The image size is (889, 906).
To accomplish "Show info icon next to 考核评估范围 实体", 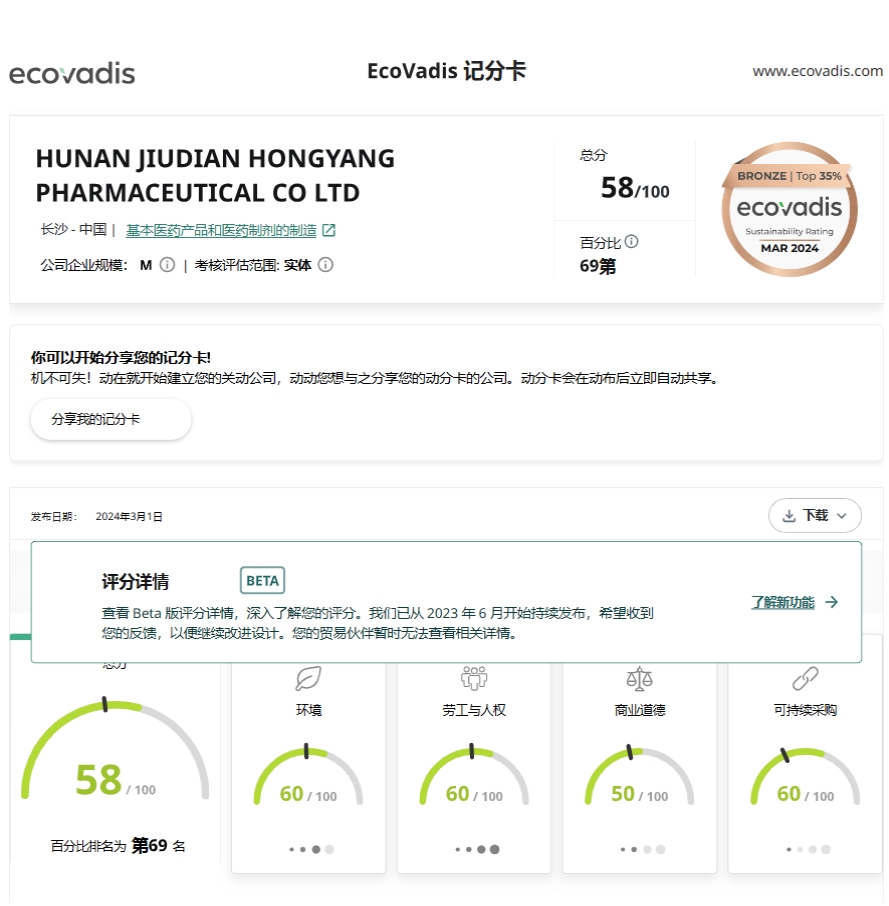I will [x=326, y=265].
